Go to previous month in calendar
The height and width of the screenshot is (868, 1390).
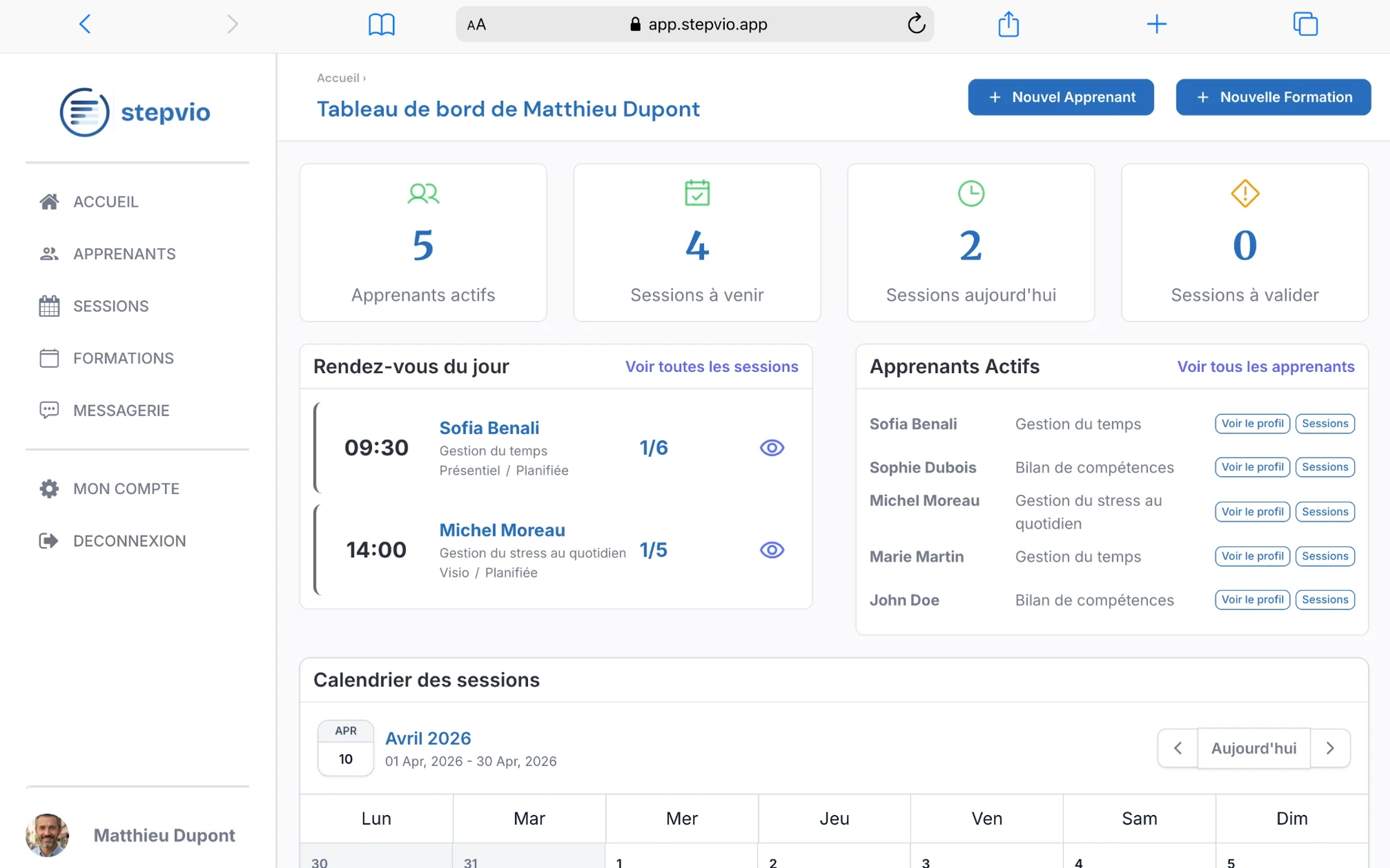[1178, 748]
